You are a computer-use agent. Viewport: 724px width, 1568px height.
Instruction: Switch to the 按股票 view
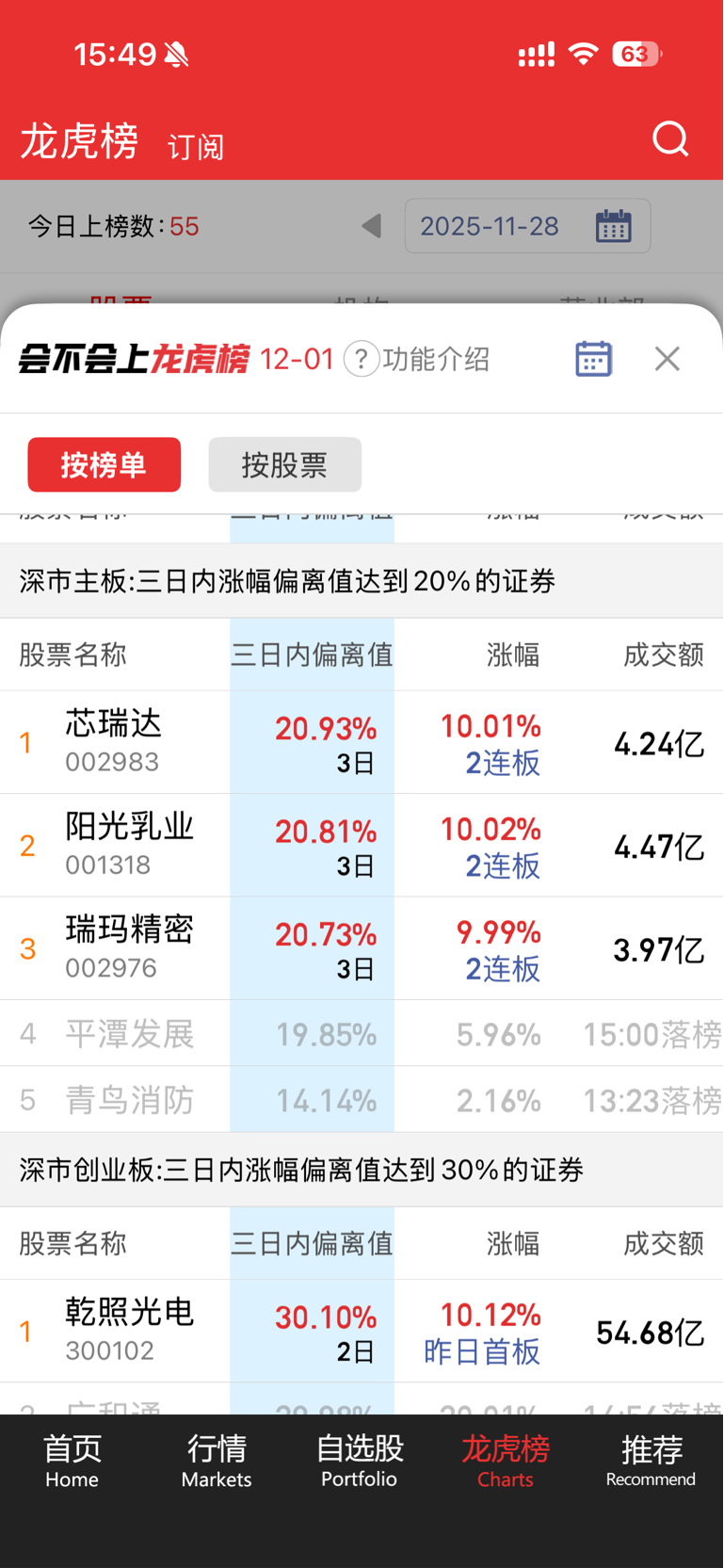click(284, 464)
